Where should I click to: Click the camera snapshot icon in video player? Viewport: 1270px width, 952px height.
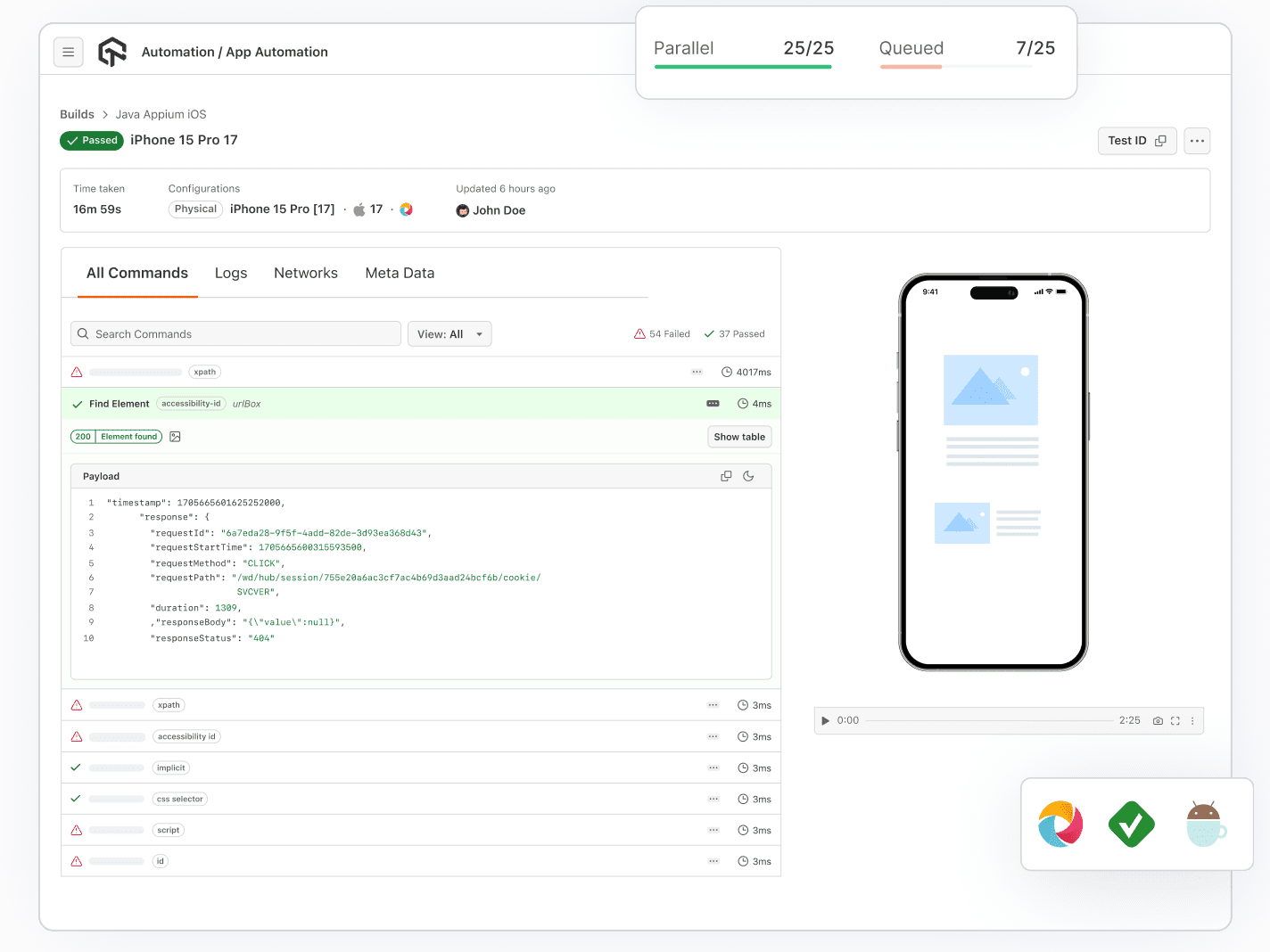[1158, 720]
